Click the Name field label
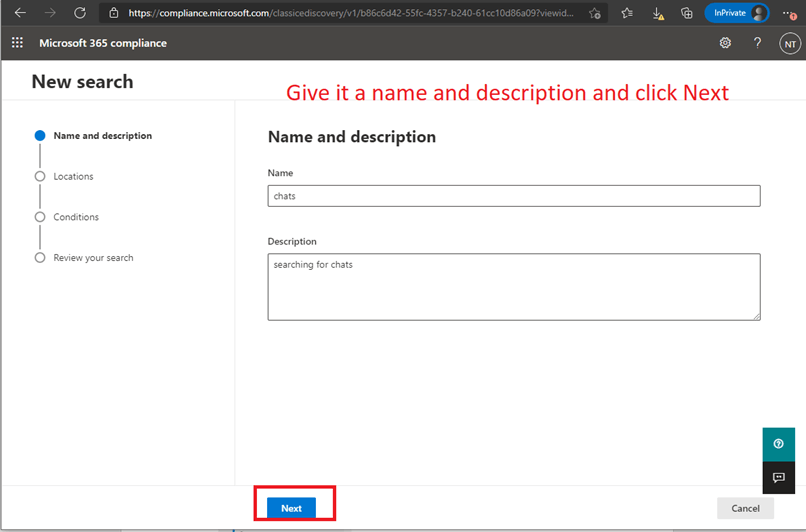806x532 pixels. click(x=280, y=173)
